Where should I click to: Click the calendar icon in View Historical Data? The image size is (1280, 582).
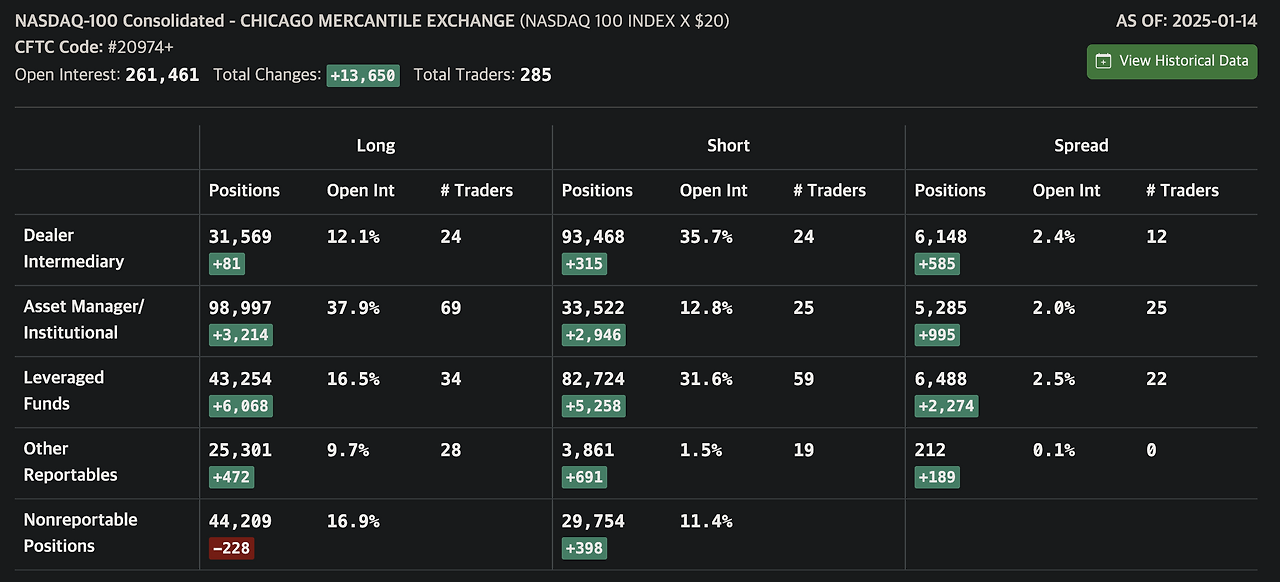(x=1103, y=61)
